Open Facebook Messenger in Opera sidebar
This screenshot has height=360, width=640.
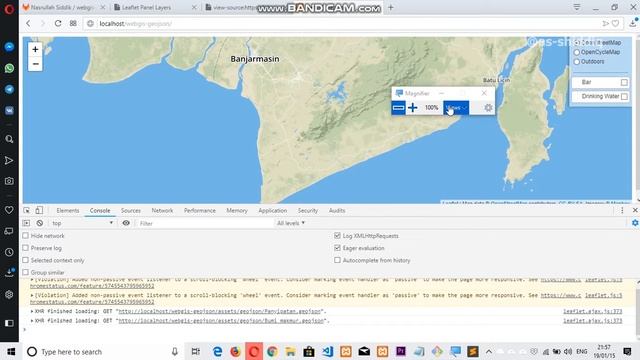tap(9, 47)
